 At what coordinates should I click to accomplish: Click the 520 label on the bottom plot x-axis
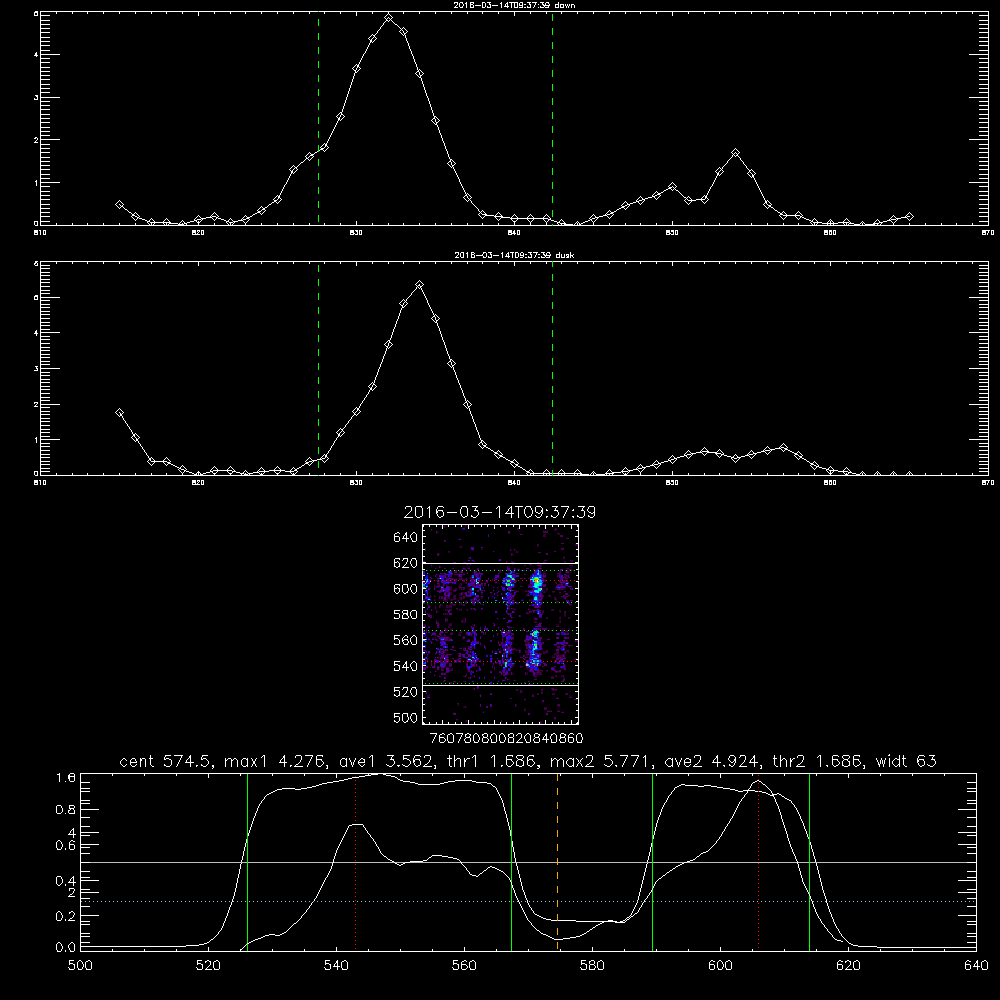click(209, 966)
